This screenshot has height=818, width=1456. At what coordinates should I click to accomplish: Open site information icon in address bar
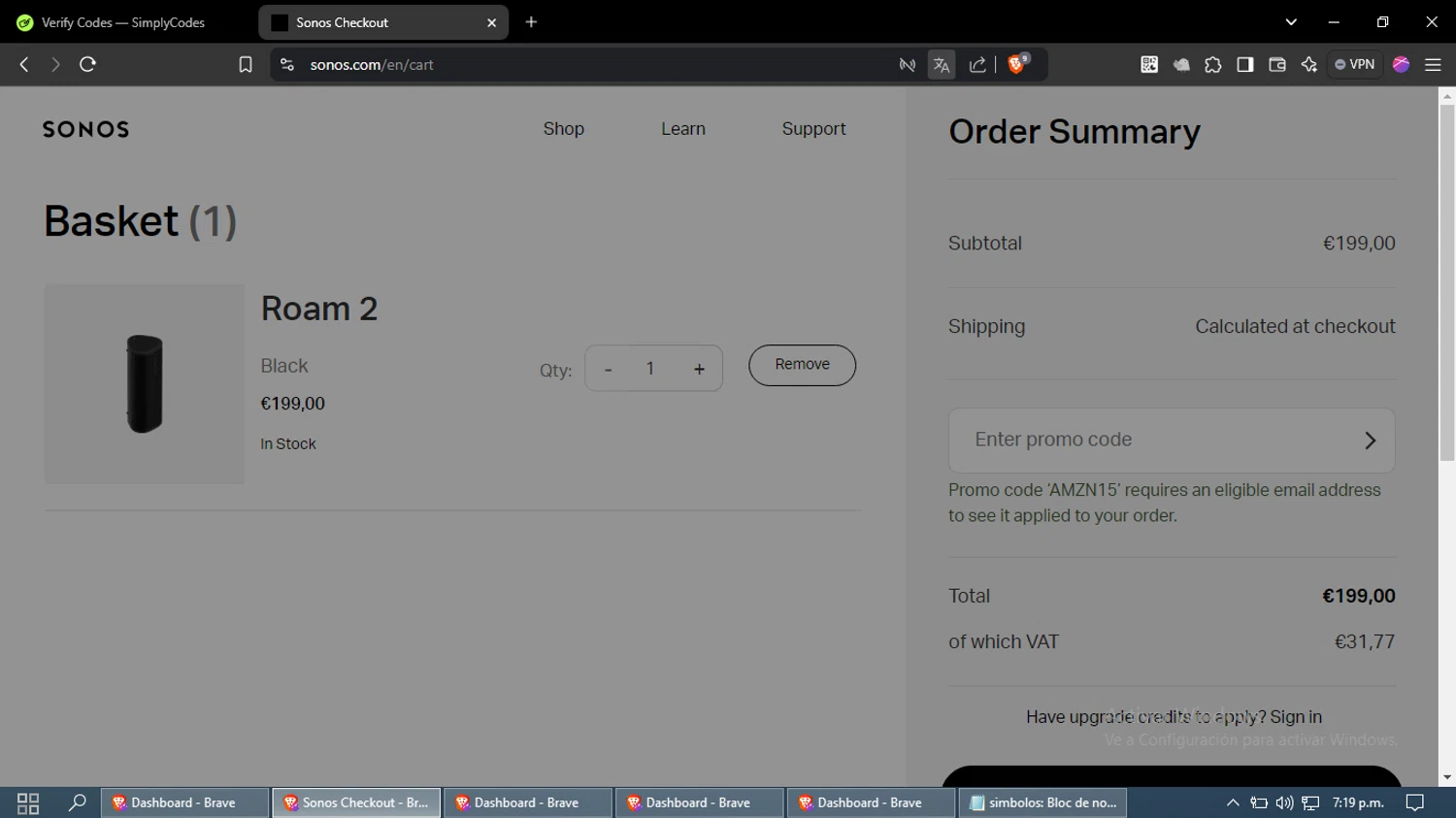[x=286, y=65]
